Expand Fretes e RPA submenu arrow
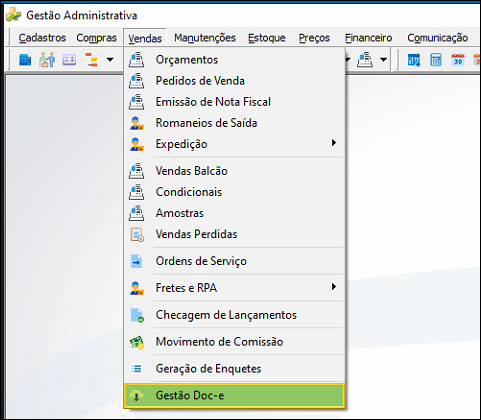Image resolution: width=481 pixels, height=420 pixels. coord(333,287)
